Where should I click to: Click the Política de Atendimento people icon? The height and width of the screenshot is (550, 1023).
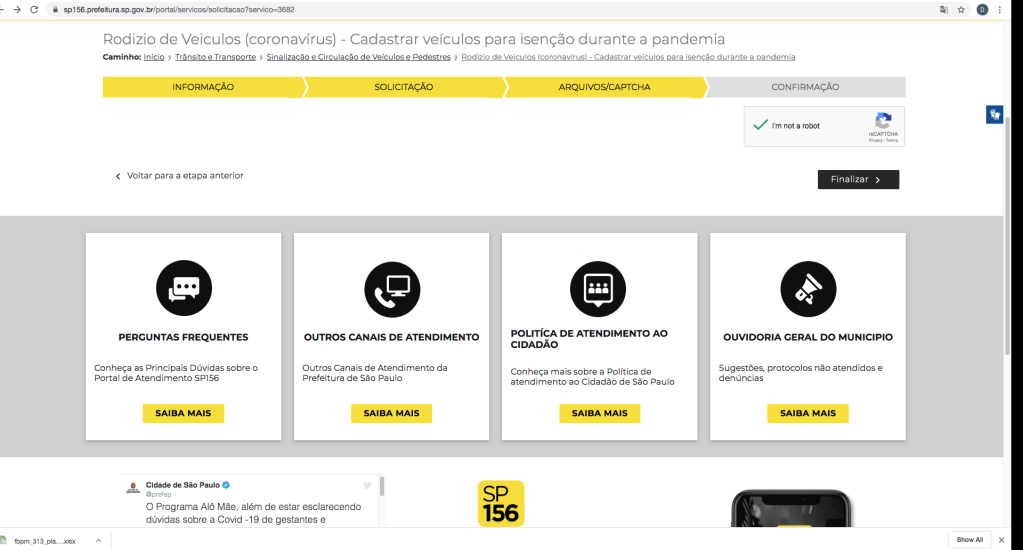[598, 289]
